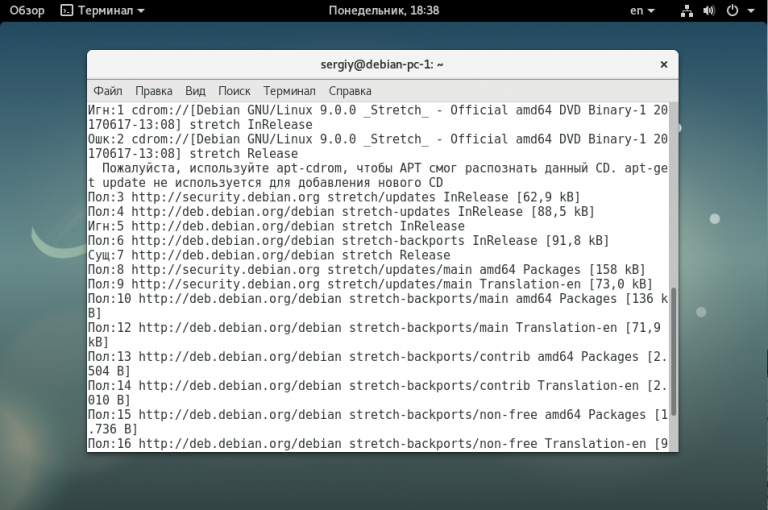Click the terminal icon in top bar
Screen dimensions: 768x510
click(66, 10)
